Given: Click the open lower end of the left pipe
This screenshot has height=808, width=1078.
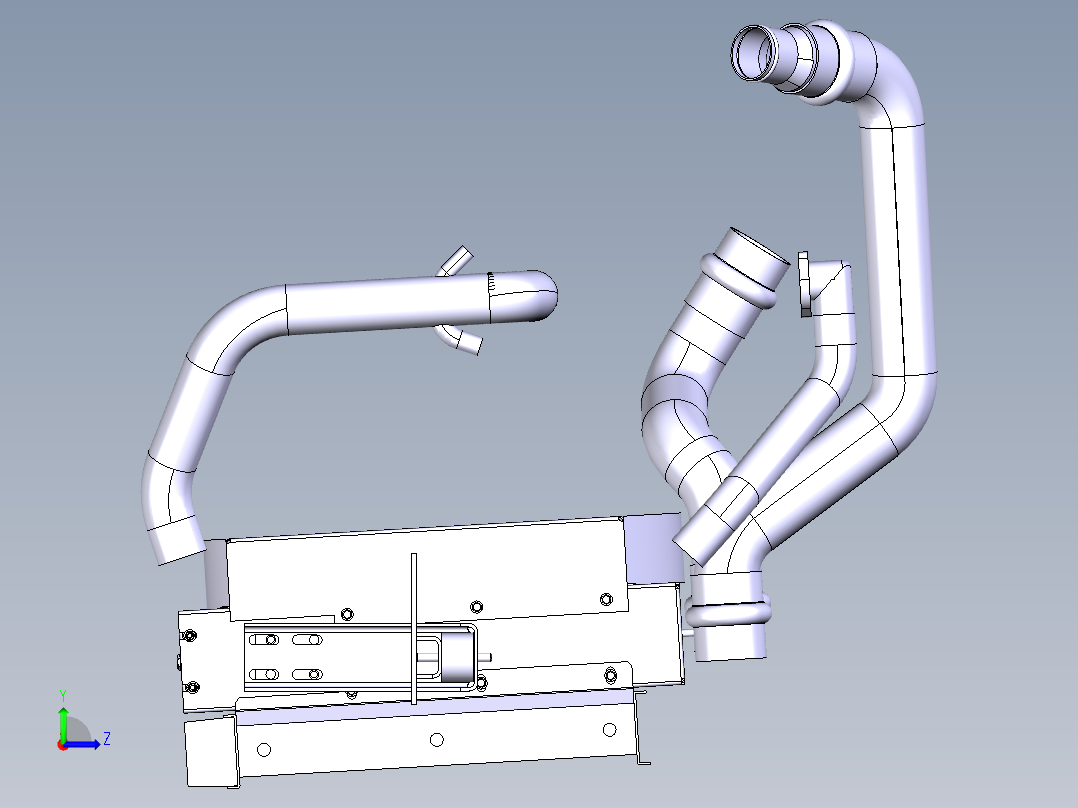Looking at the screenshot, I should click(176, 547).
